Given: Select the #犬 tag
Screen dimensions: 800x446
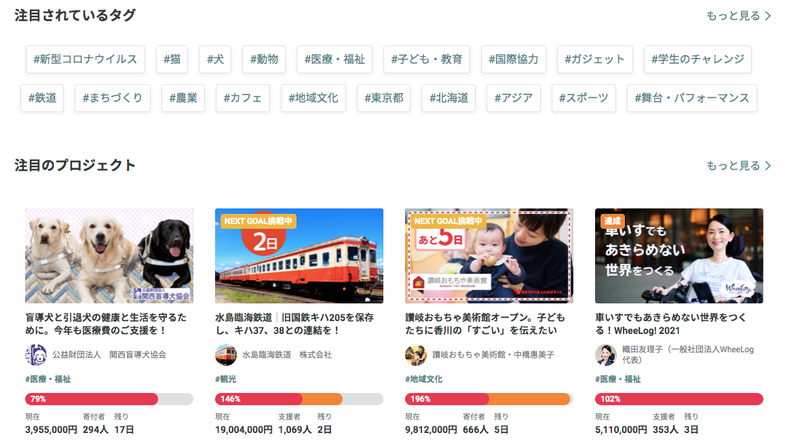Looking at the screenshot, I should click(x=215, y=59).
